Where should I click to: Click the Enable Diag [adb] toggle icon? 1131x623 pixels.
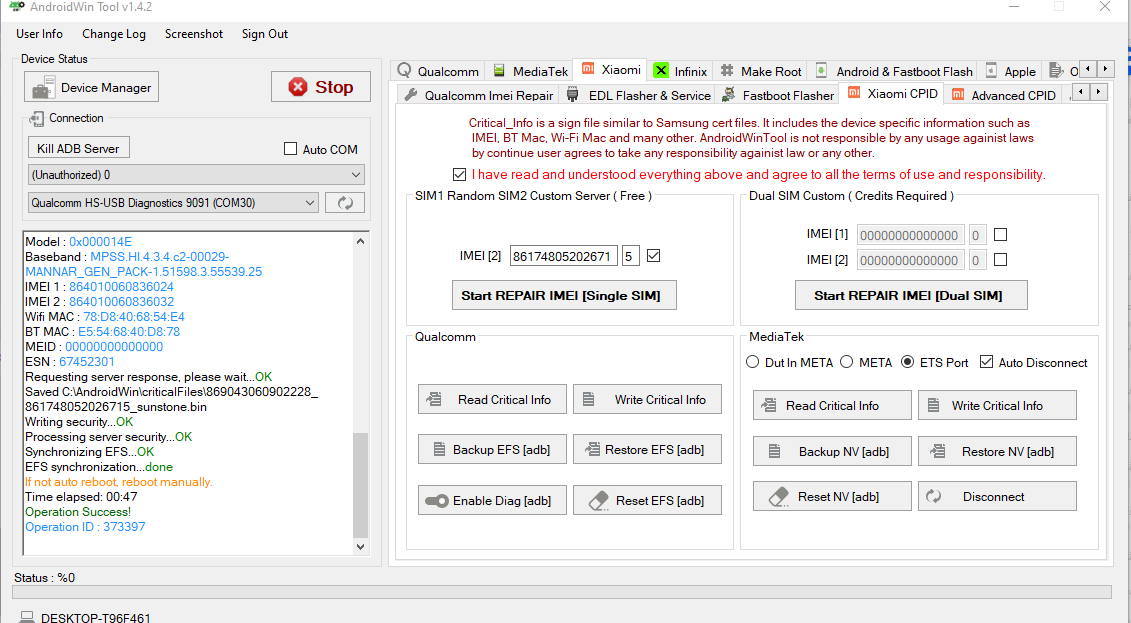pos(437,500)
